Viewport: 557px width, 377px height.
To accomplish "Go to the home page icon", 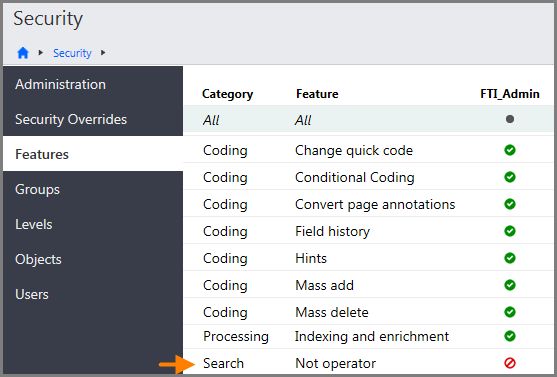I will (23, 53).
